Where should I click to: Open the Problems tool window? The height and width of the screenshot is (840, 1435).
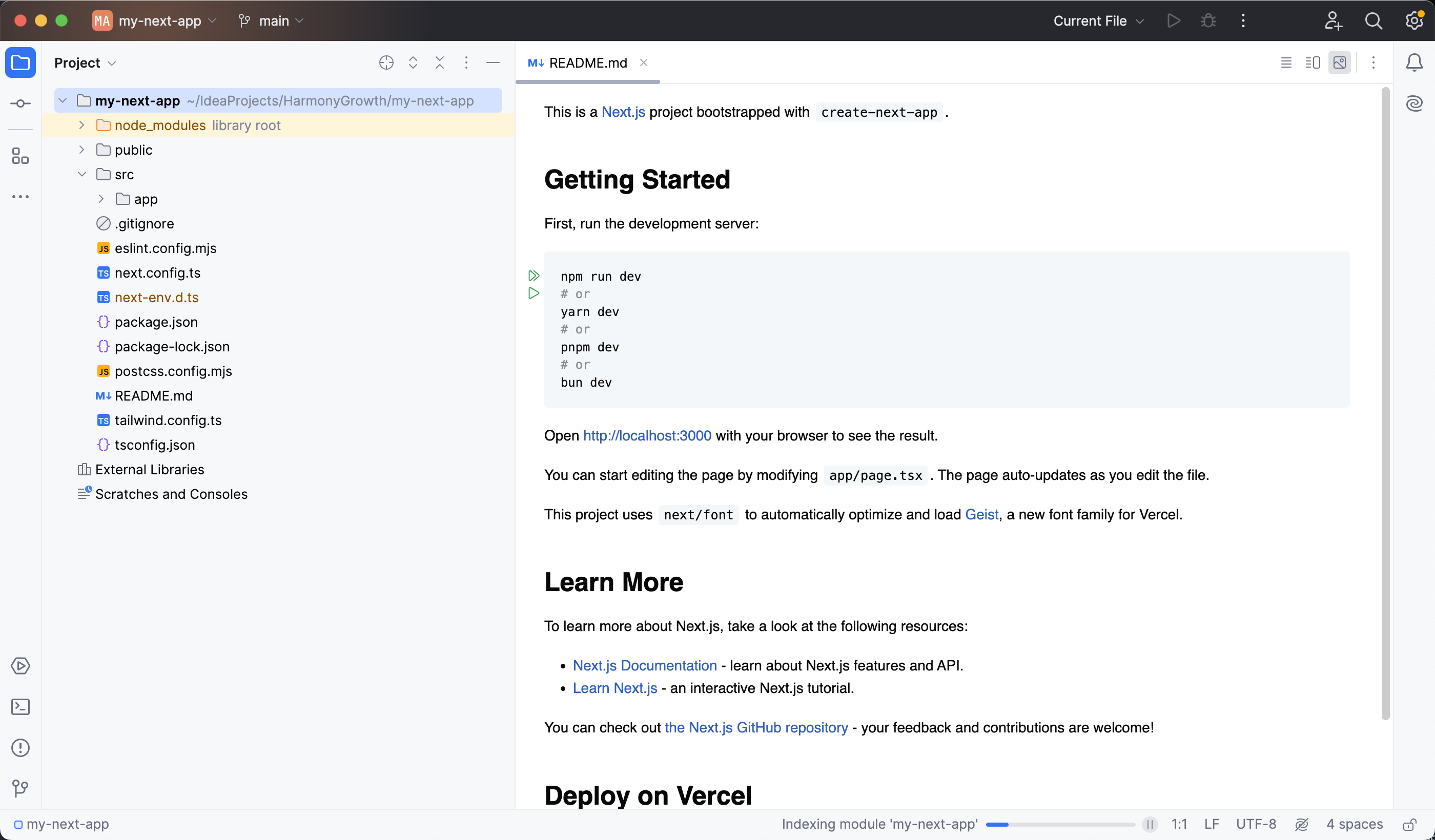tap(20, 747)
